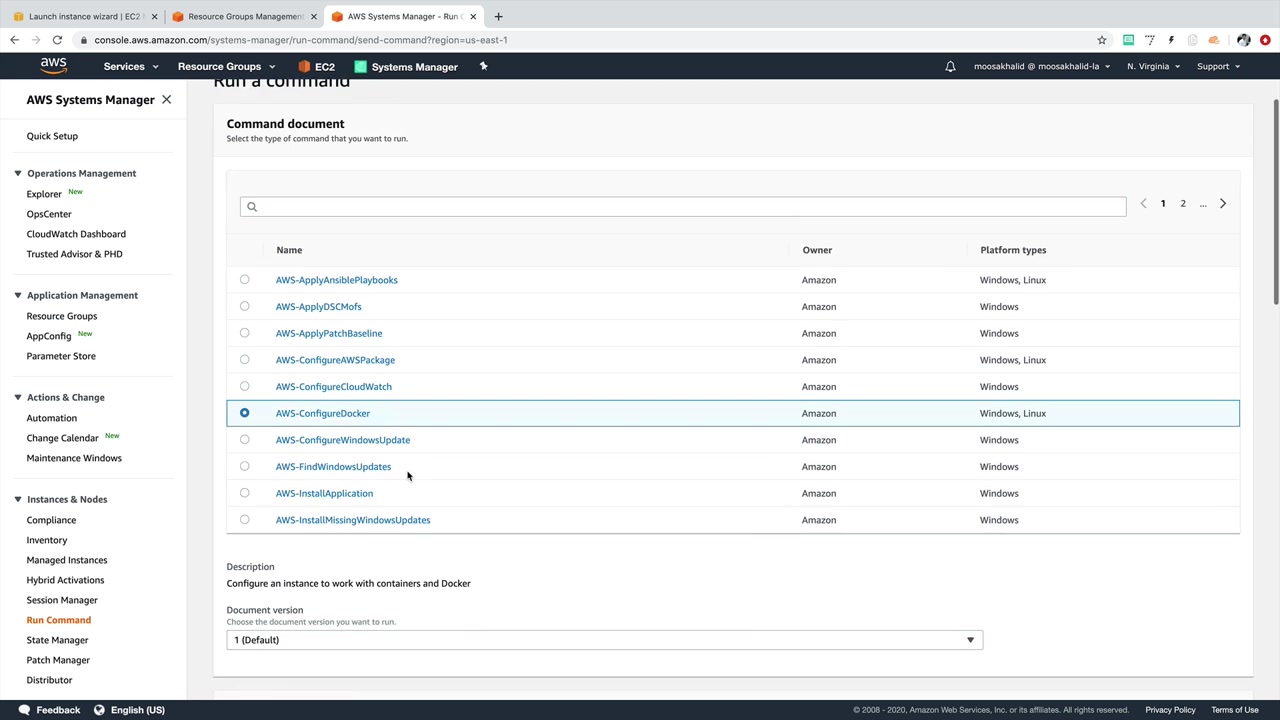Open Patch Manager in sidebar

click(58, 660)
